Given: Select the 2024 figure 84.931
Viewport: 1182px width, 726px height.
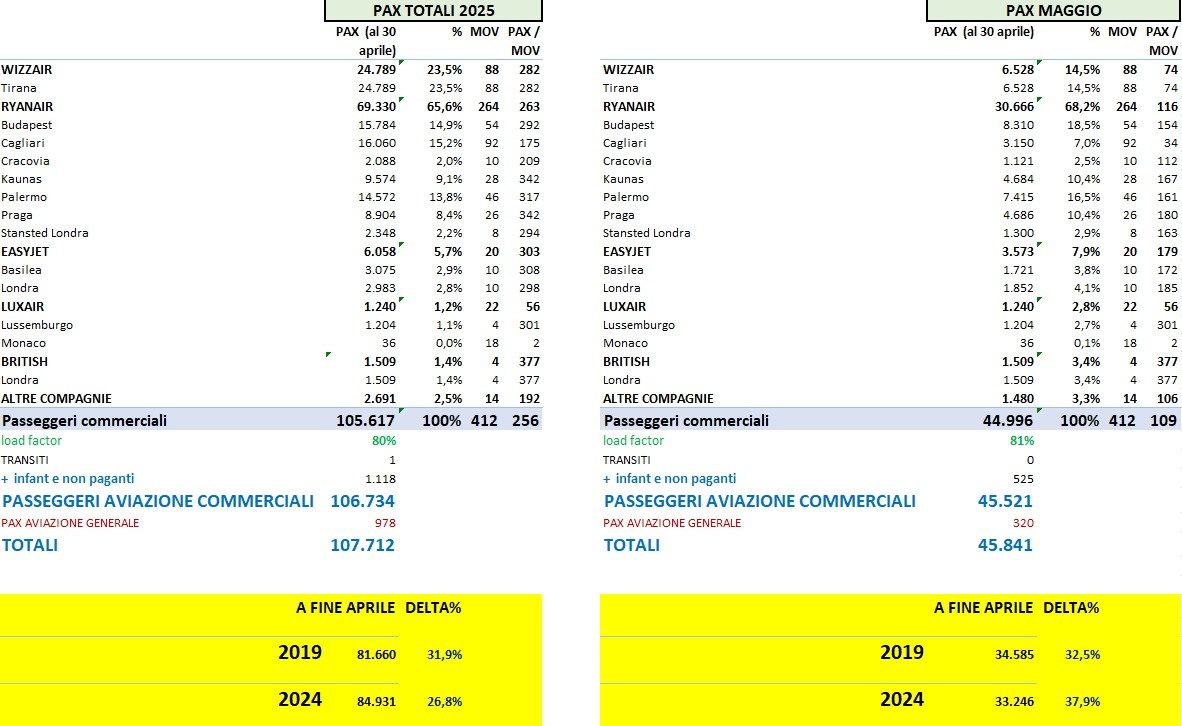Looking at the screenshot, I should pos(376,701).
